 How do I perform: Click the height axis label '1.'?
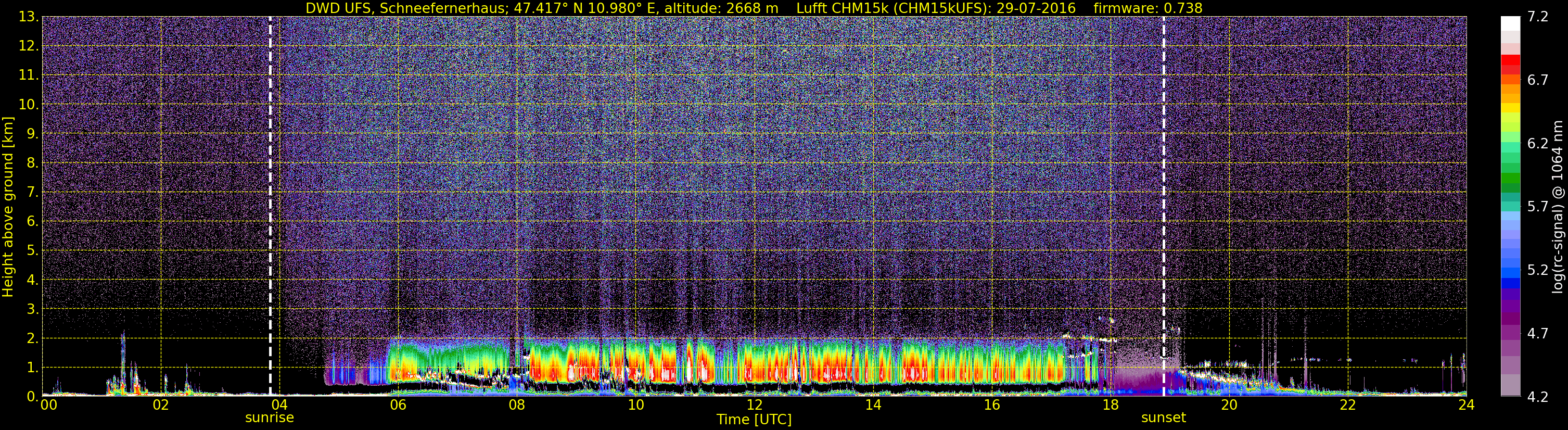click(33, 368)
